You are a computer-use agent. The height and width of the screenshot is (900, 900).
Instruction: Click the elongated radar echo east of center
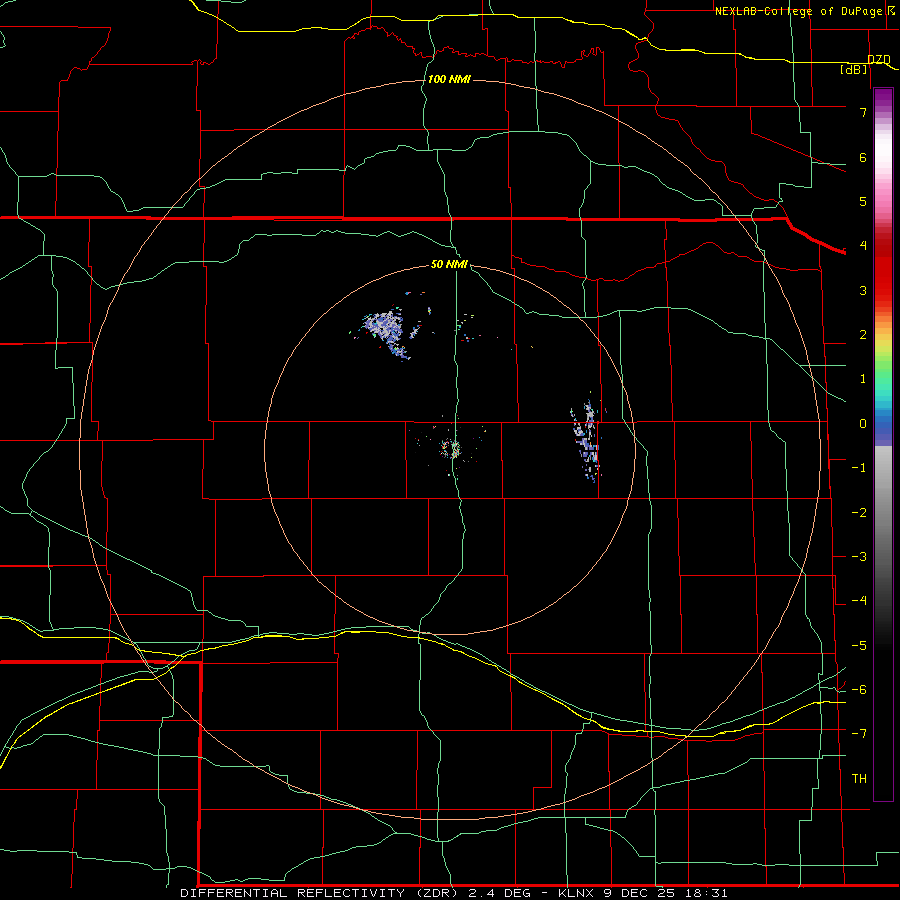[588, 439]
